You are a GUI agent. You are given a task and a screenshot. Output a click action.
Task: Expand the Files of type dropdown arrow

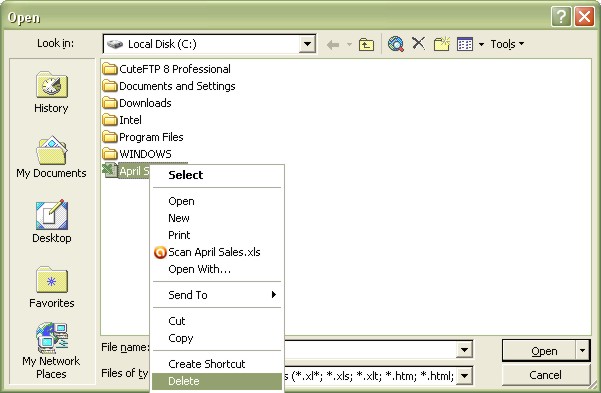(464, 376)
